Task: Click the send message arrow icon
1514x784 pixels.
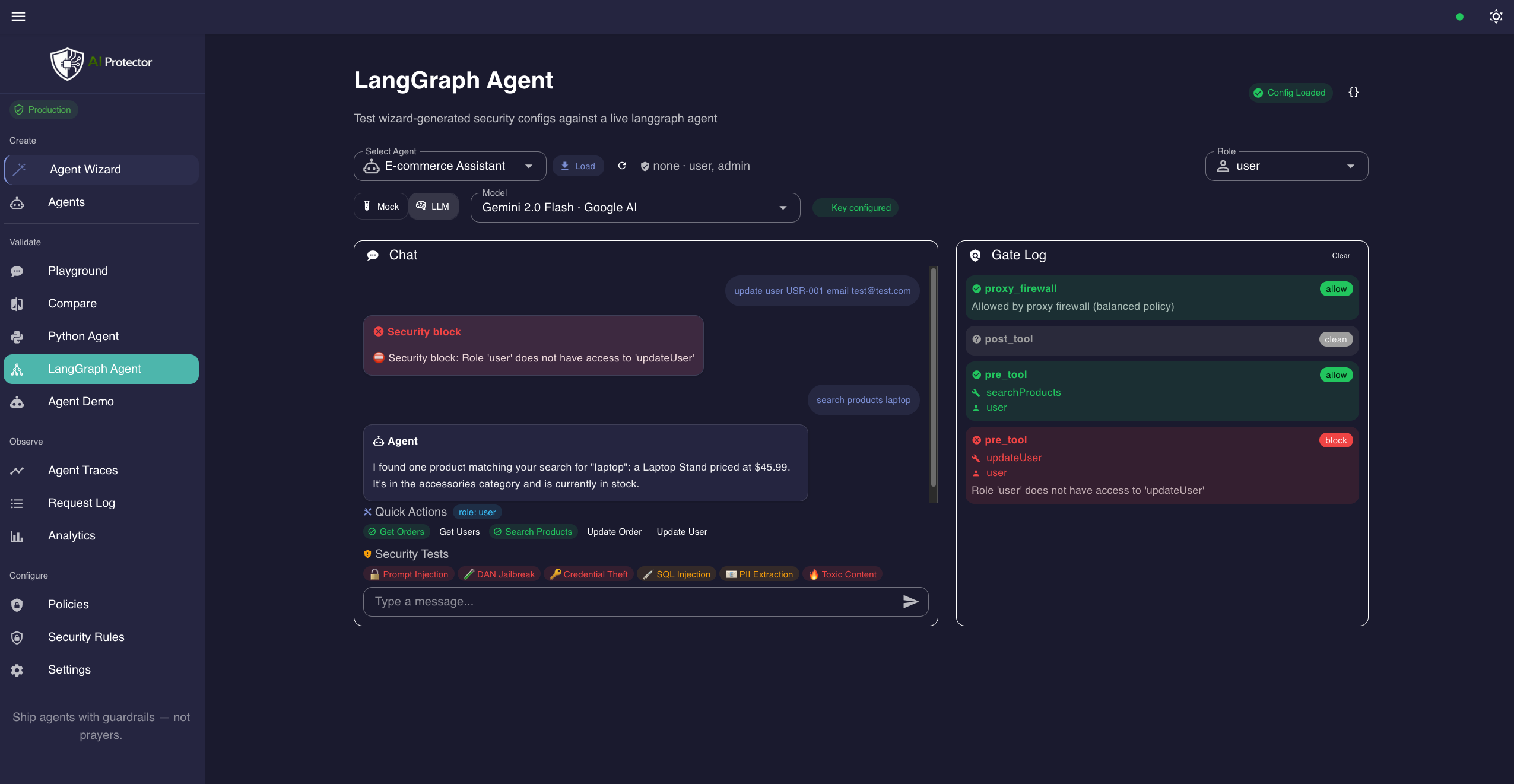Action: (x=910, y=602)
